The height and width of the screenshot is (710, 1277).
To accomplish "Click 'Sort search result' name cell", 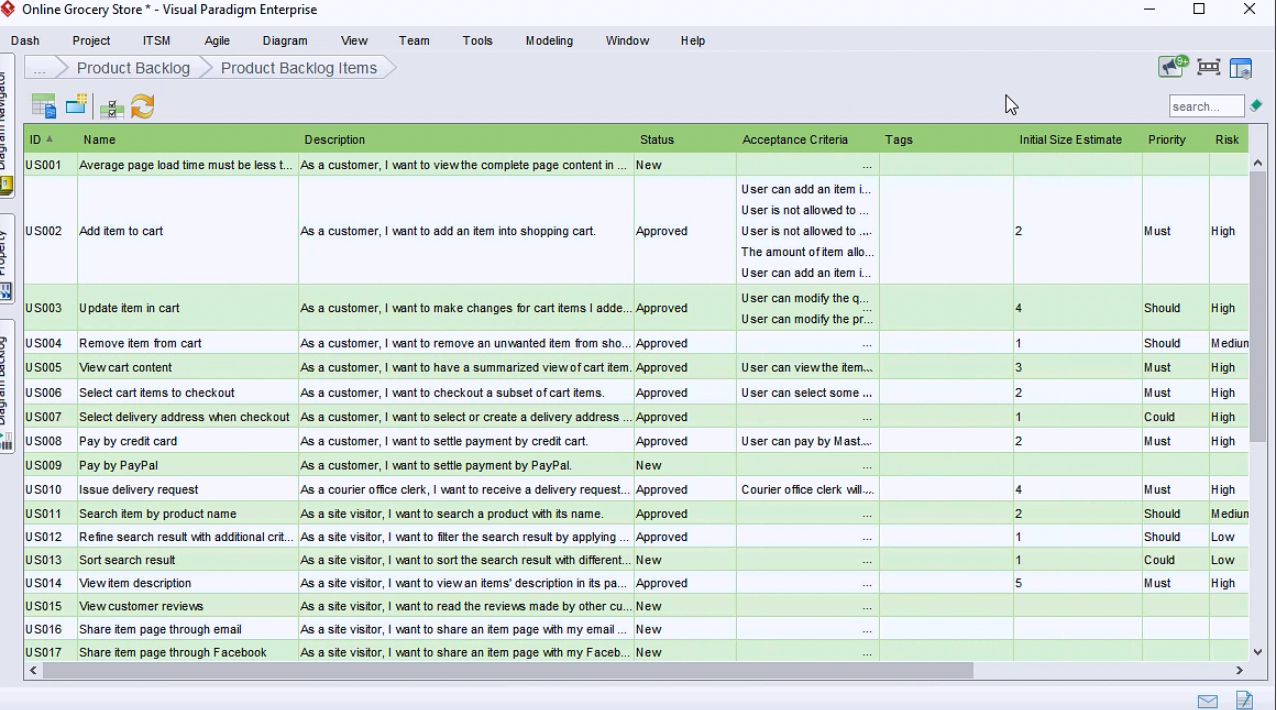I will pyautogui.click(x=188, y=560).
